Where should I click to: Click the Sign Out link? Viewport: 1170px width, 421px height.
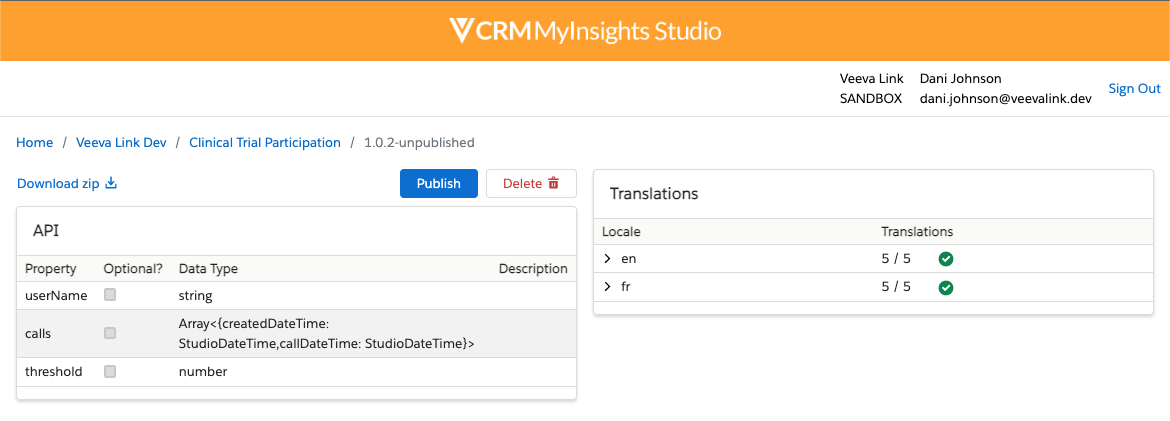pyautogui.click(x=1134, y=89)
